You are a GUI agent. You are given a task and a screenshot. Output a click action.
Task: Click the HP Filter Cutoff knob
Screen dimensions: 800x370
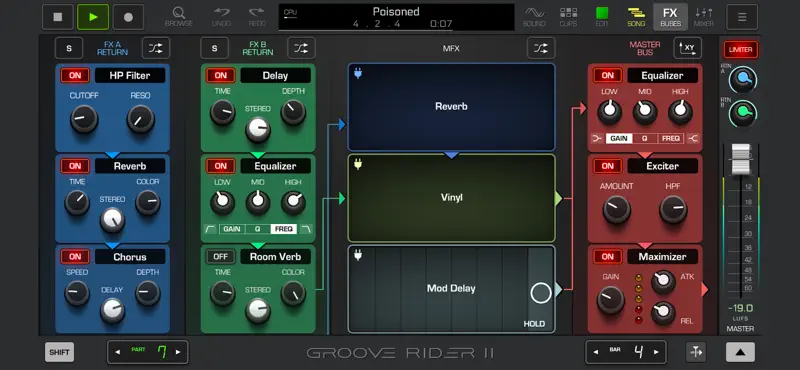click(x=84, y=119)
